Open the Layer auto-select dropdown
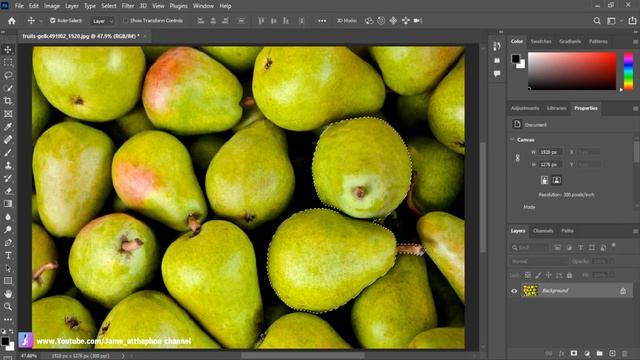 102,21
